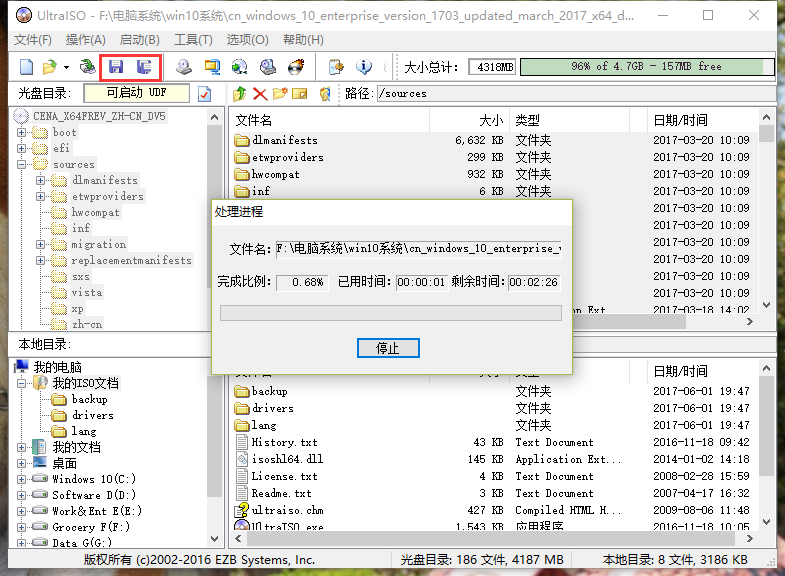Click the 我的电脑 computer icon

point(21,367)
